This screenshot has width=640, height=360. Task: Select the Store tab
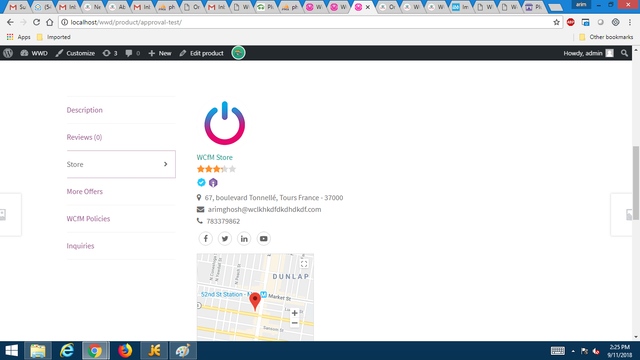coord(121,164)
